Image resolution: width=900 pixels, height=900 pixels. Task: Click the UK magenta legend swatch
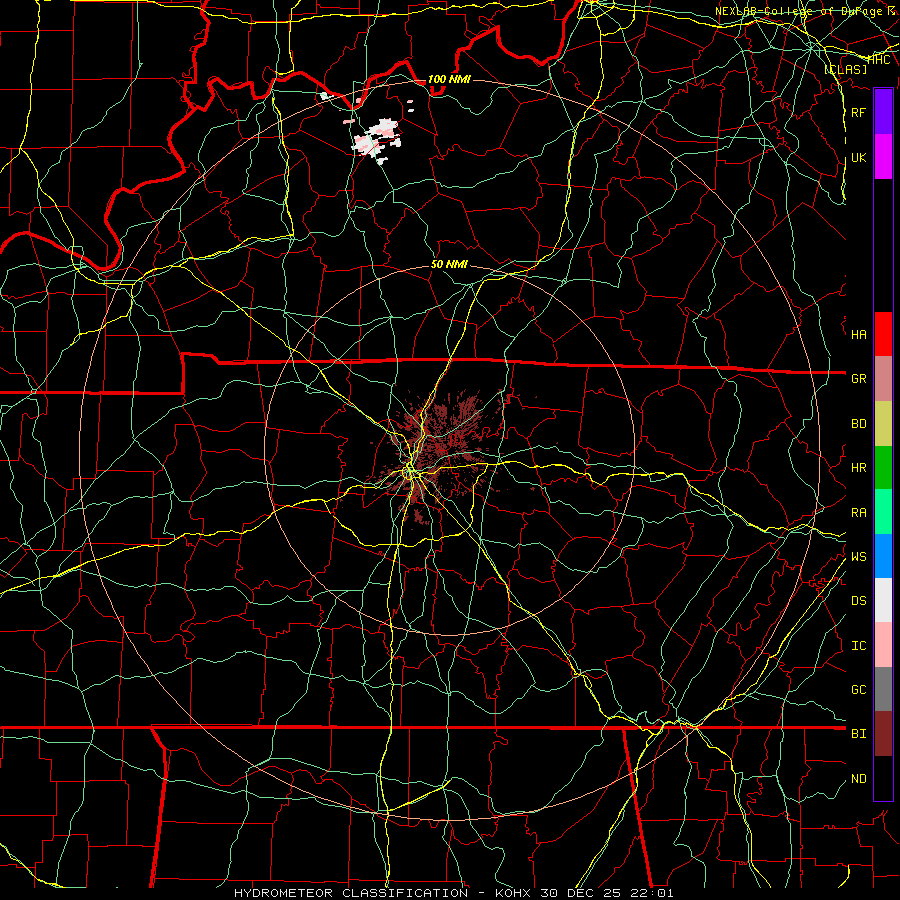click(883, 157)
